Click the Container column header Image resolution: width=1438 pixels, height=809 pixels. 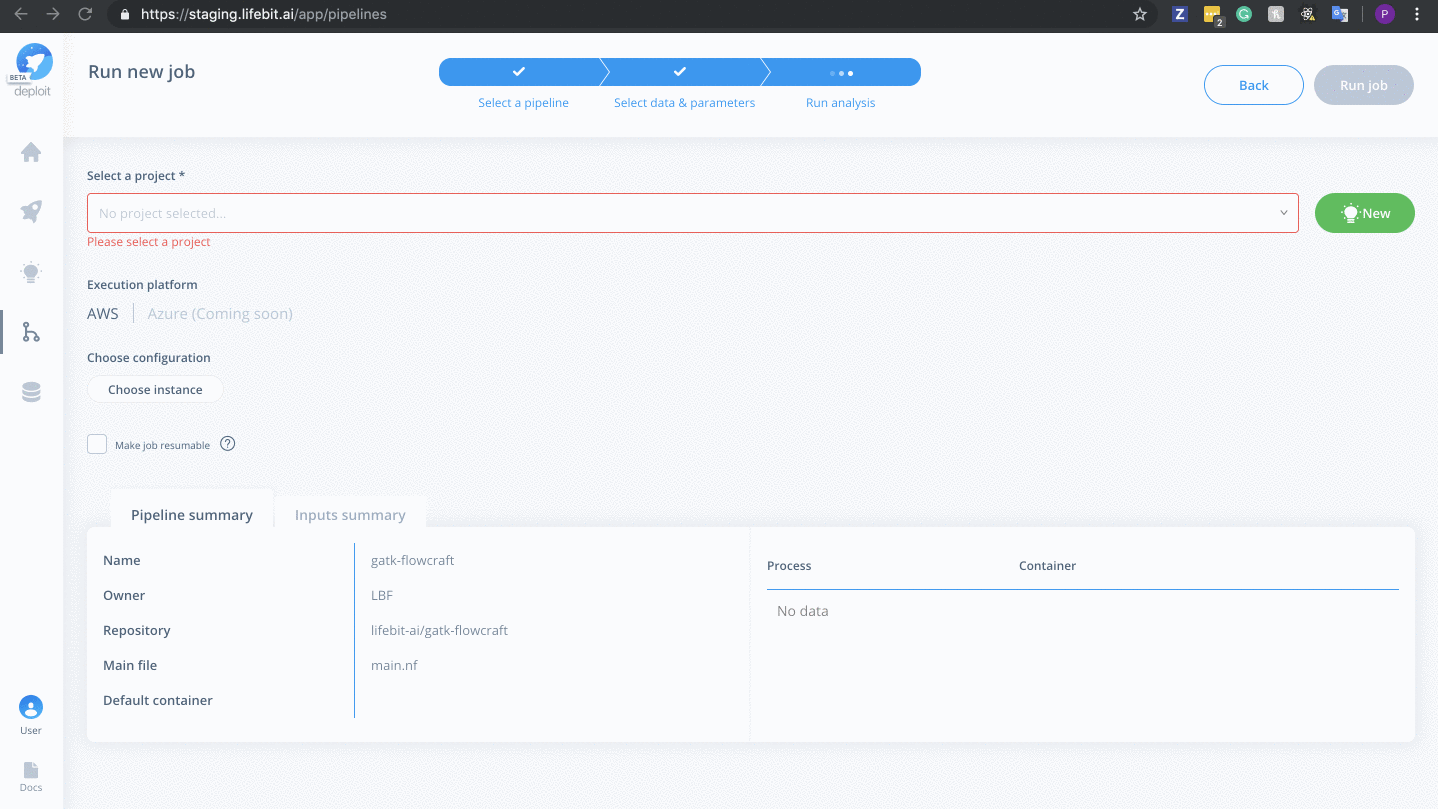pyautogui.click(x=1047, y=566)
